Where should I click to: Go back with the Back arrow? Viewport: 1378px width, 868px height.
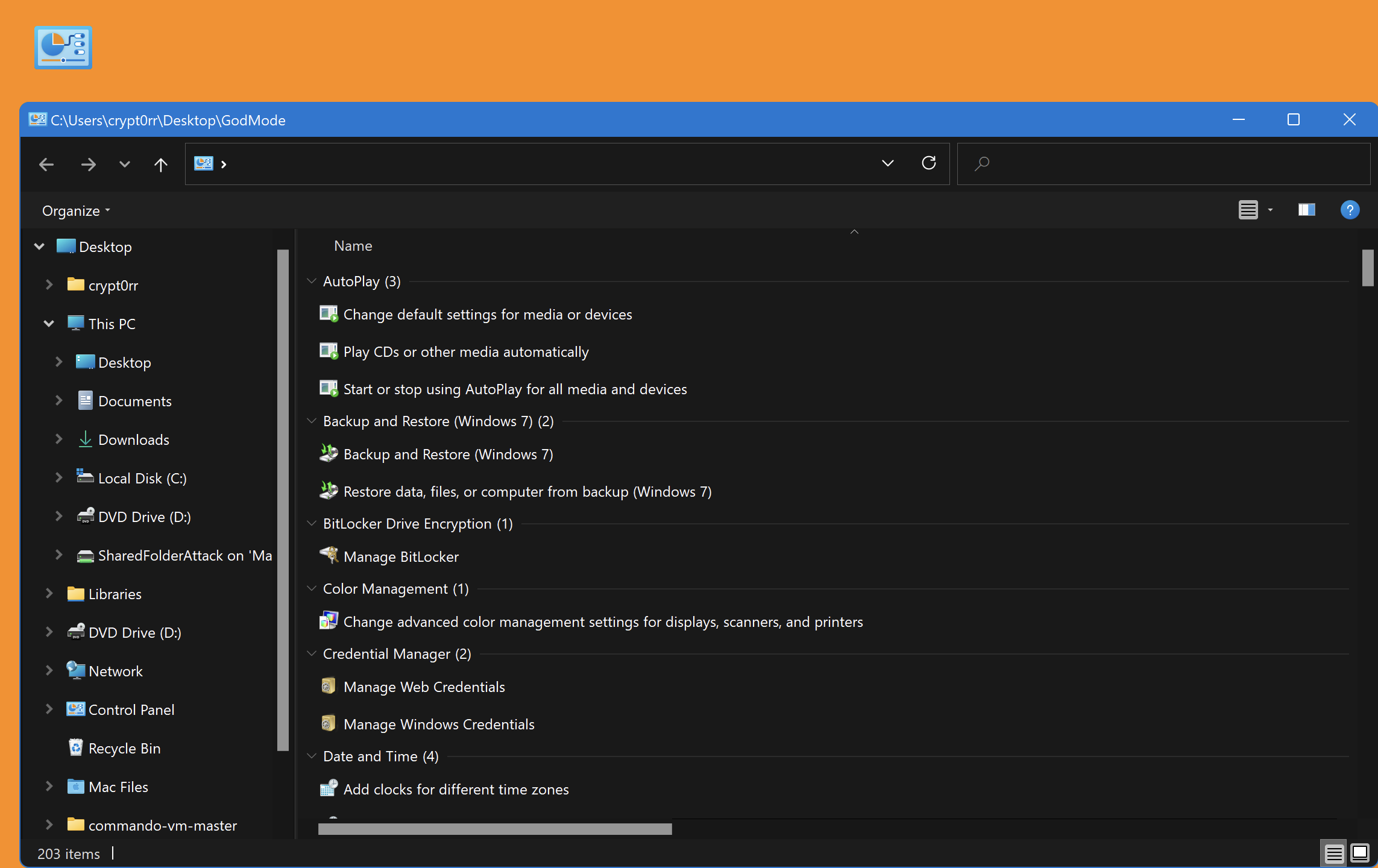click(x=46, y=165)
